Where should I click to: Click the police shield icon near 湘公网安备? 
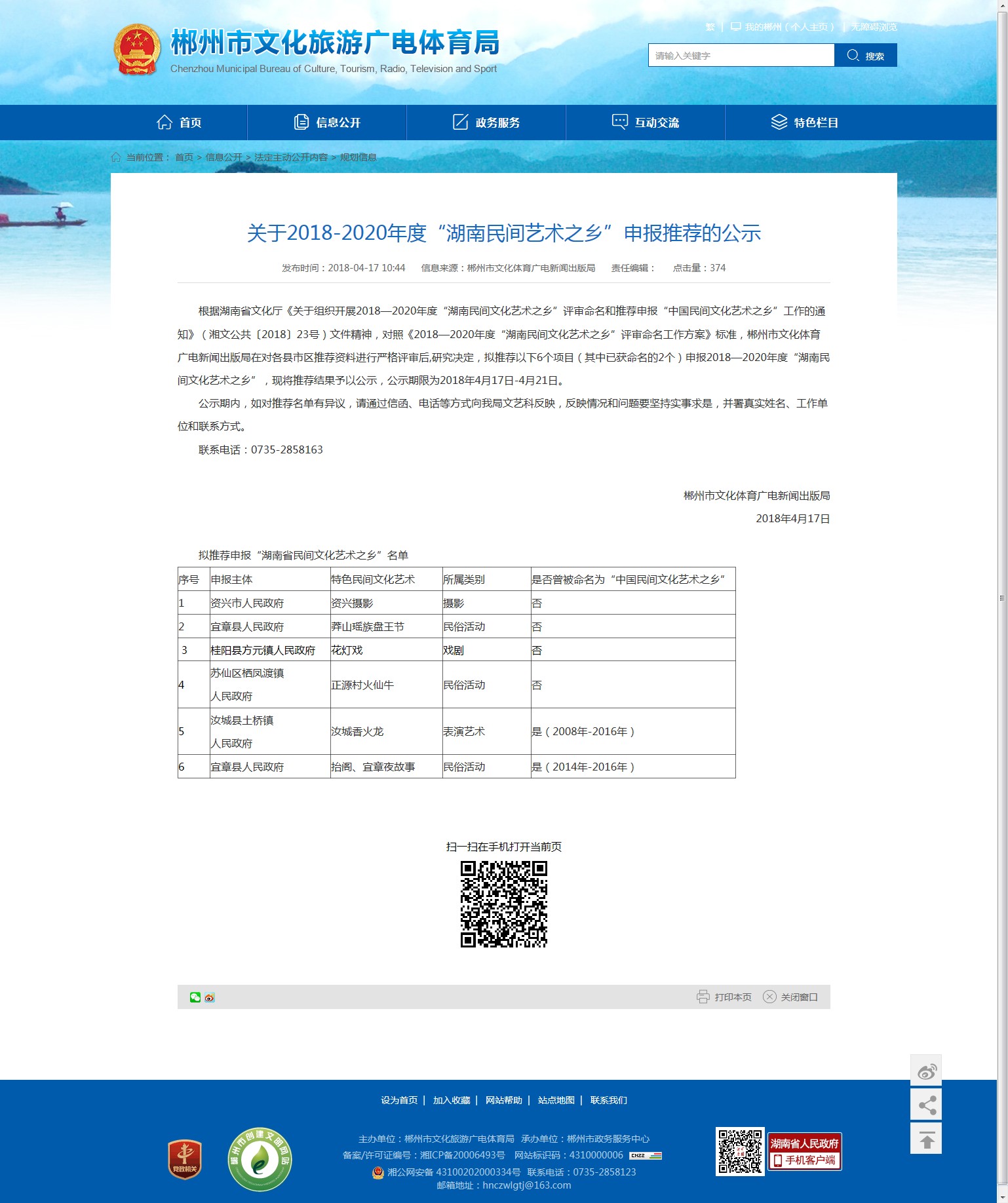[378, 1172]
